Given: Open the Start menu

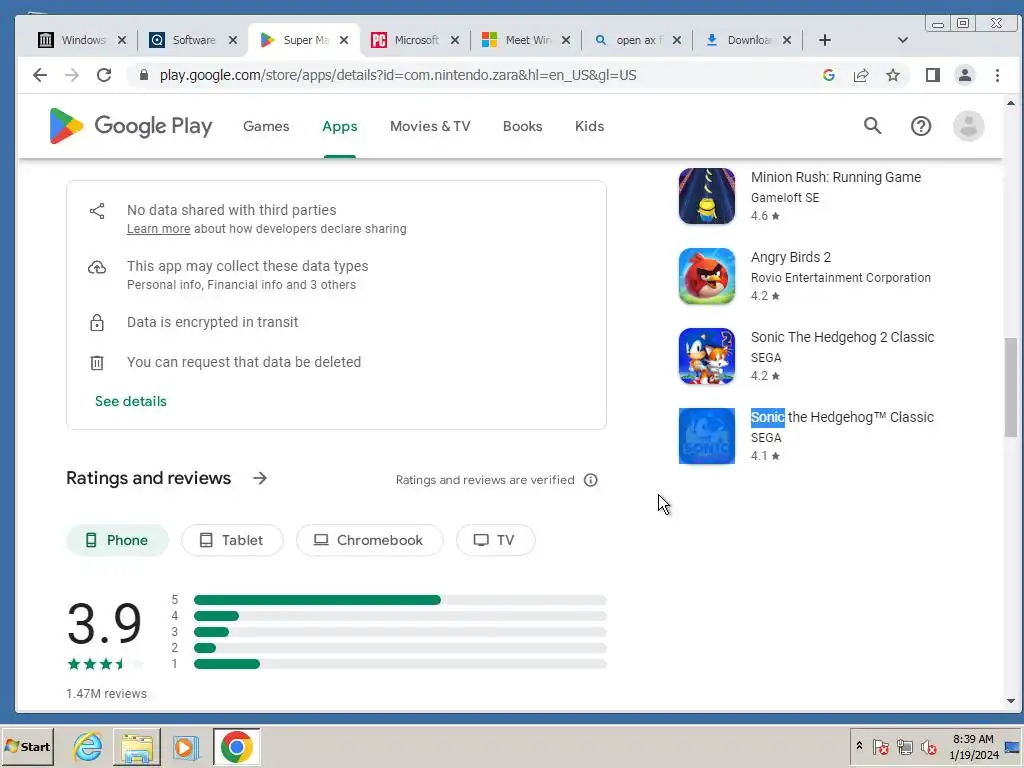Looking at the screenshot, I should coord(27,746).
